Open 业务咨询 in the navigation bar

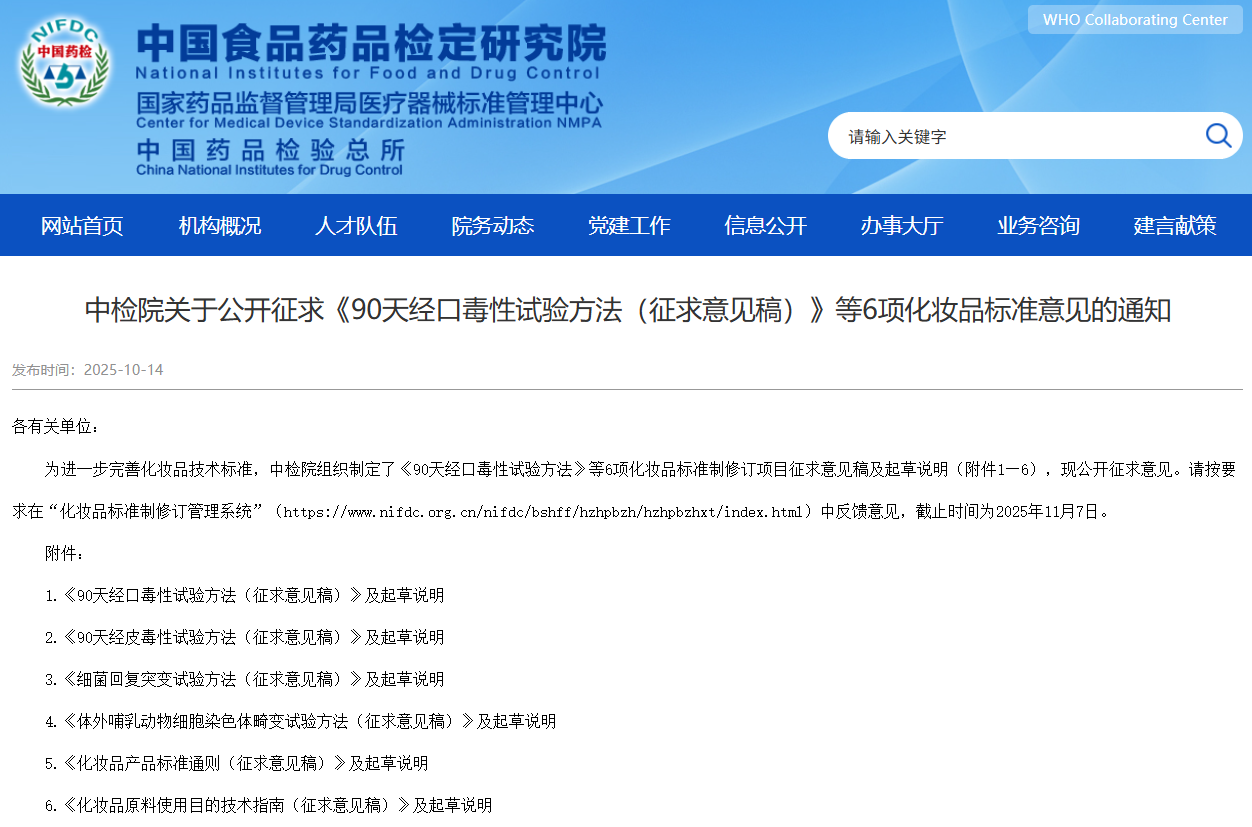click(1038, 226)
